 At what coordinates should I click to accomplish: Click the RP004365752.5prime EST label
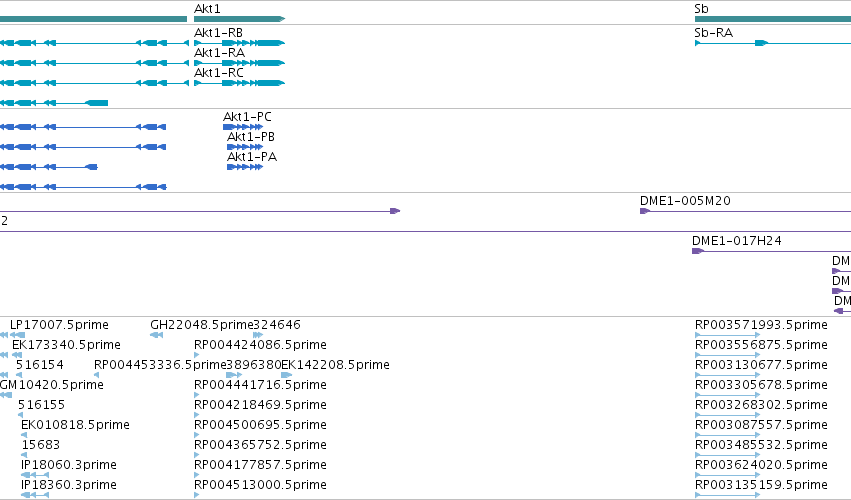tap(261, 445)
